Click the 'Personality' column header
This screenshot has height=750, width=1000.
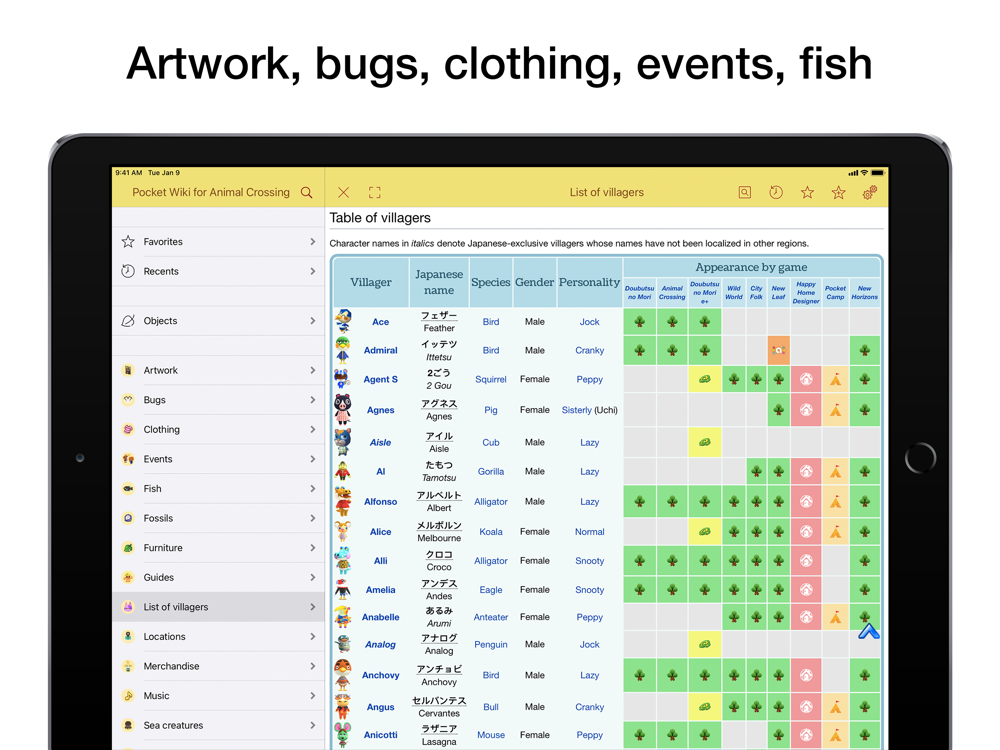click(x=589, y=283)
